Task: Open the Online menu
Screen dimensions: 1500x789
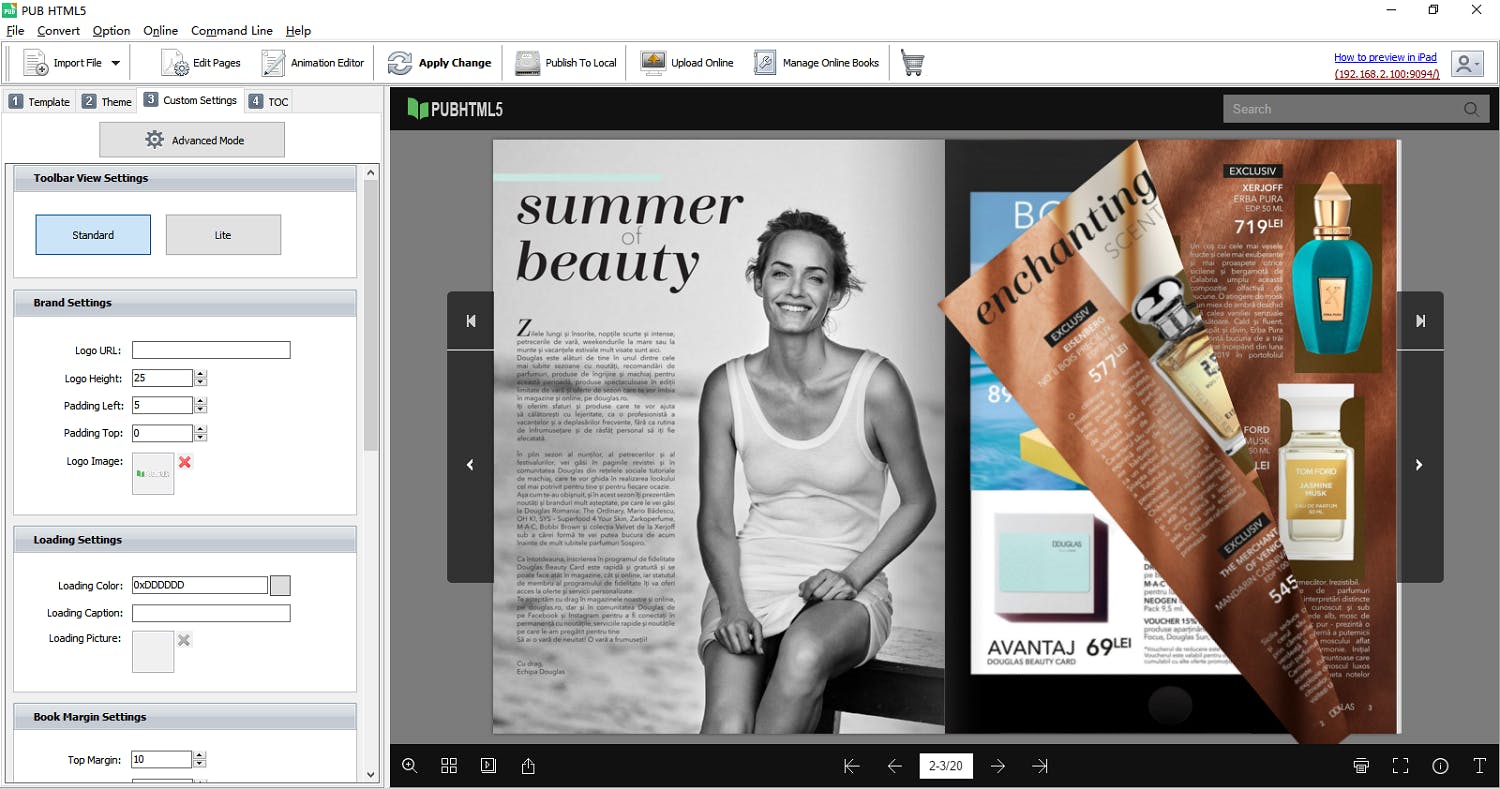Action: click(x=161, y=31)
